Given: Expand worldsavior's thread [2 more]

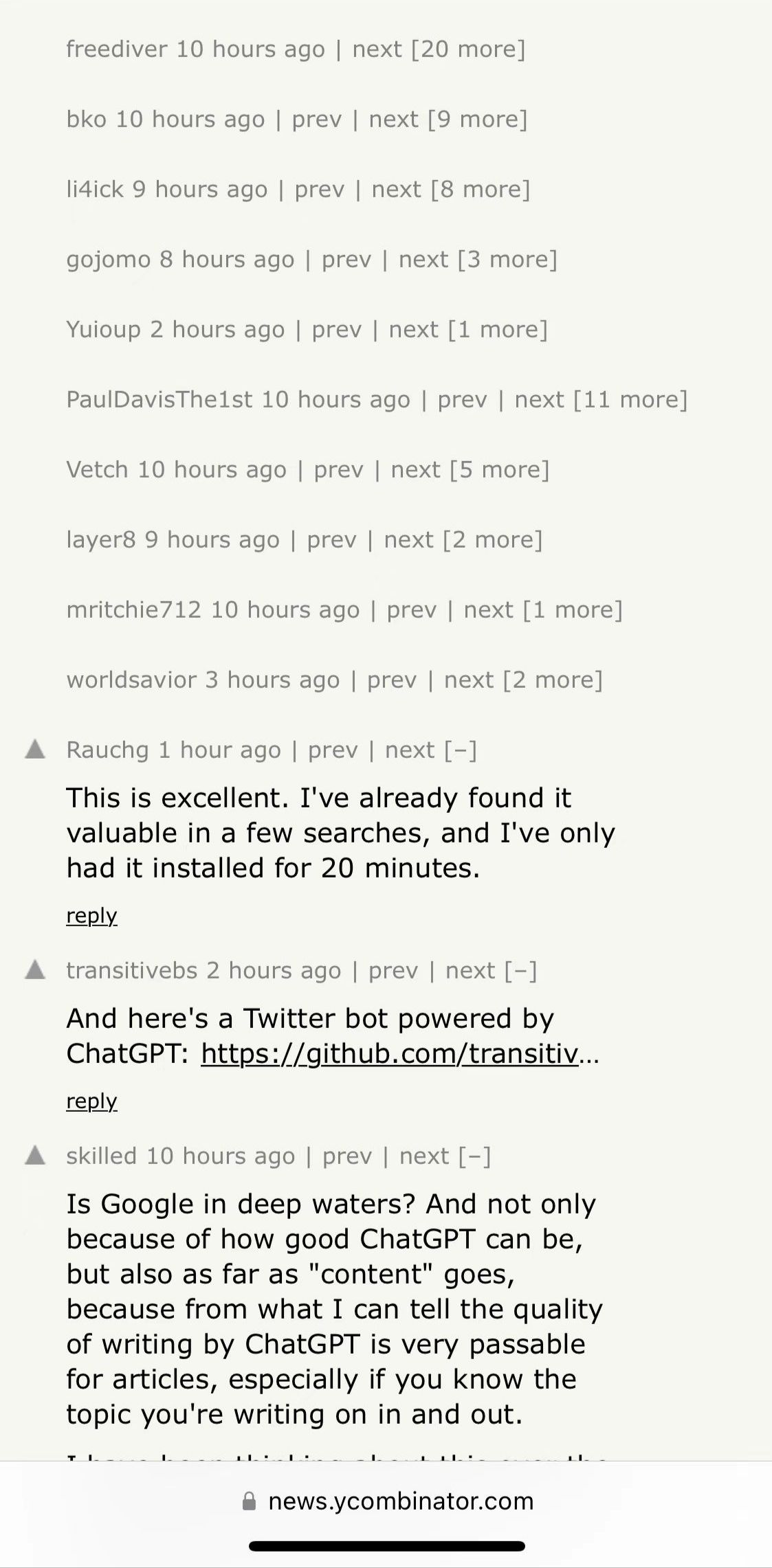Looking at the screenshot, I should point(553,680).
